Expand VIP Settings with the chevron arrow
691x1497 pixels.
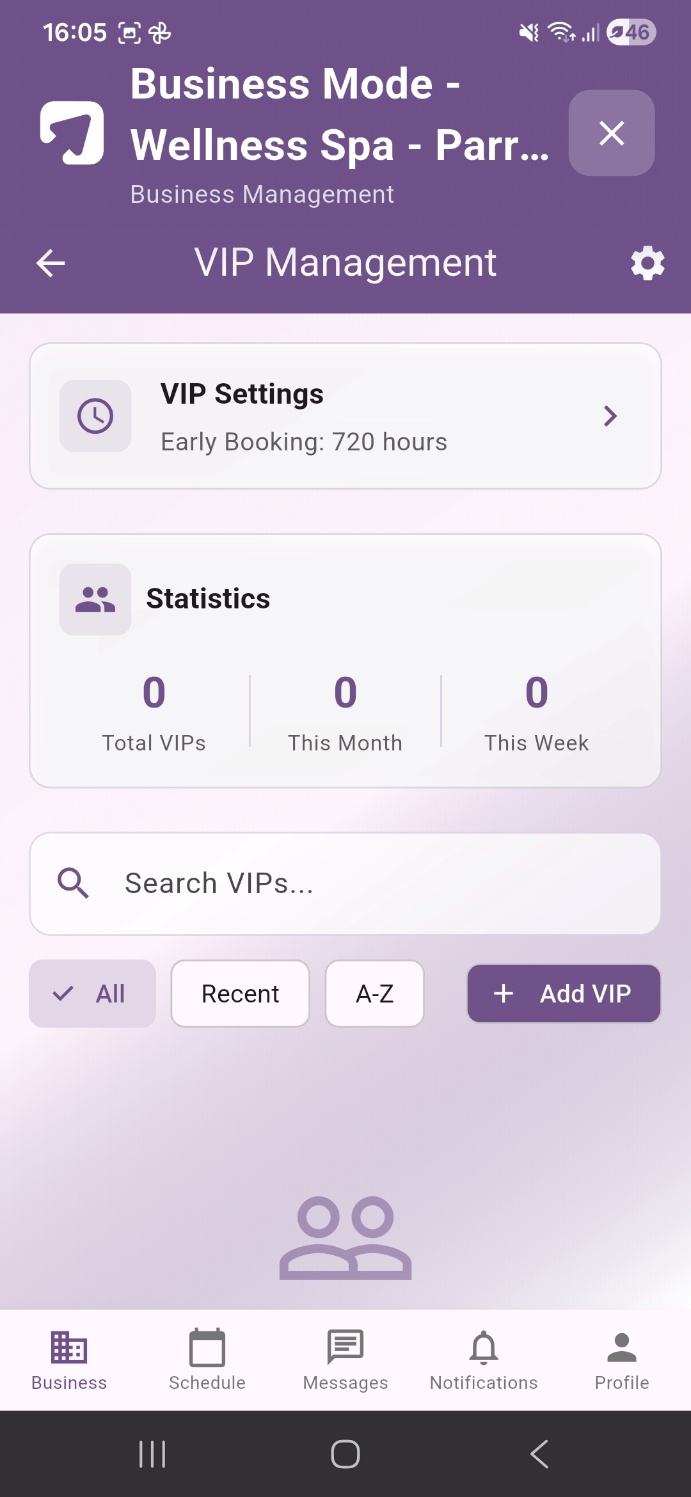point(610,416)
